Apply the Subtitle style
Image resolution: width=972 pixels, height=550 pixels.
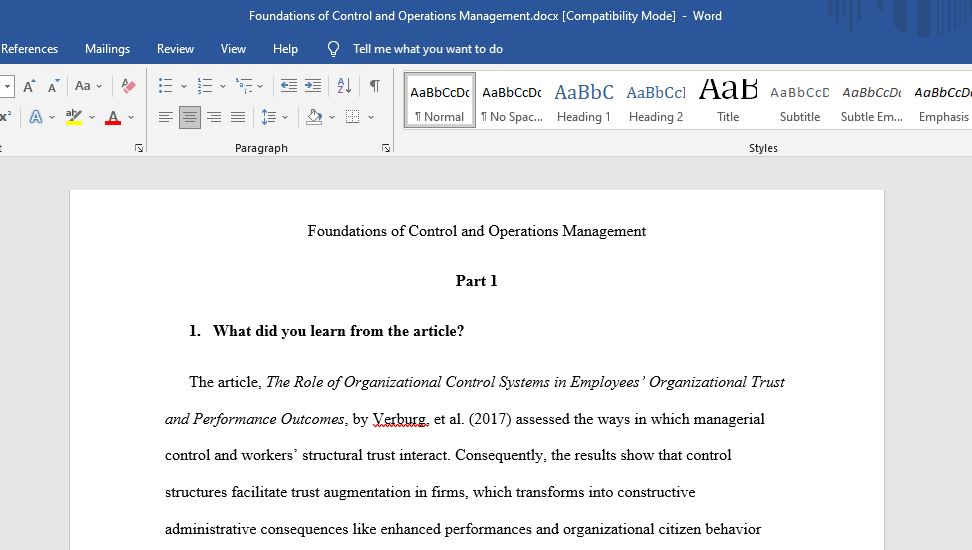click(x=800, y=100)
